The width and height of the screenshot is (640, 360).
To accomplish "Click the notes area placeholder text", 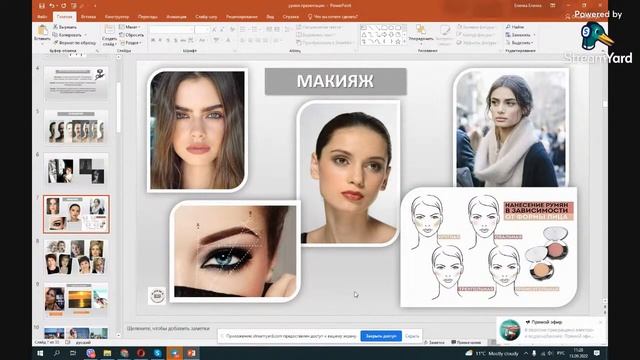I will coord(168,328).
